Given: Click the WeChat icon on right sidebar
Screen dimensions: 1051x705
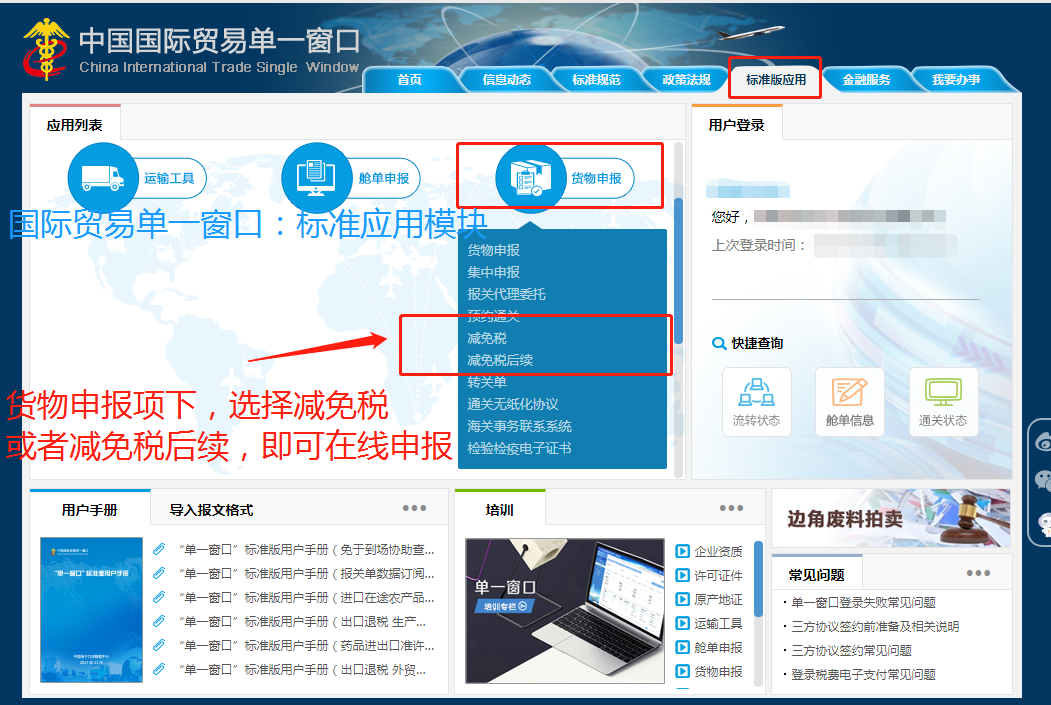Looking at the screenshot, I should click(1043, 480).
